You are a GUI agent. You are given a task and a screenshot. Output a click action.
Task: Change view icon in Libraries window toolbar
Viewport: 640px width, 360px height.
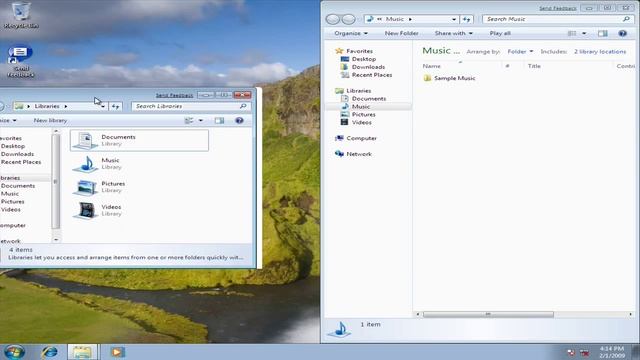pos(189,120)
